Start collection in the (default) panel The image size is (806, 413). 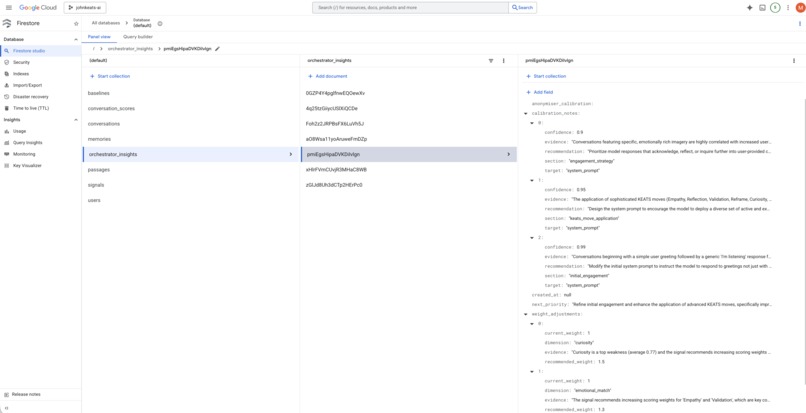tap(110, 76)
